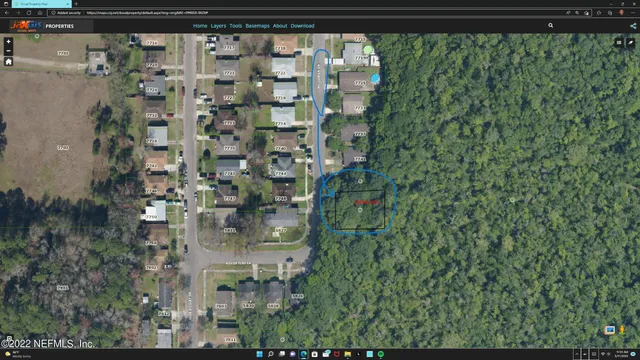The image size is (640, 360).
Task: Open the Layers menu
Action: click(x=218, y=26)
